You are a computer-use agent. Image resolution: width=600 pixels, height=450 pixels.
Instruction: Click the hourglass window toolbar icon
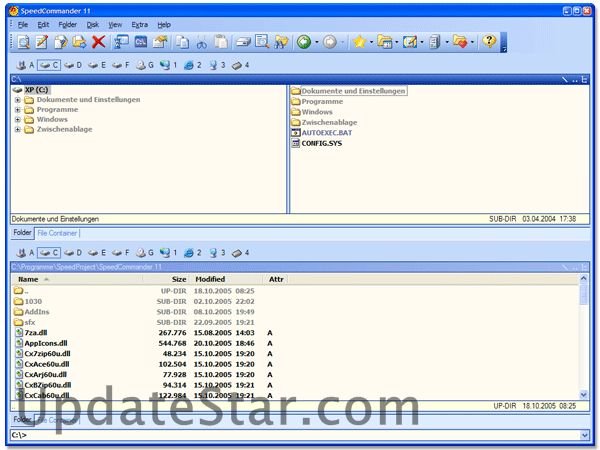pyautogui.click(x=122, y=42)
